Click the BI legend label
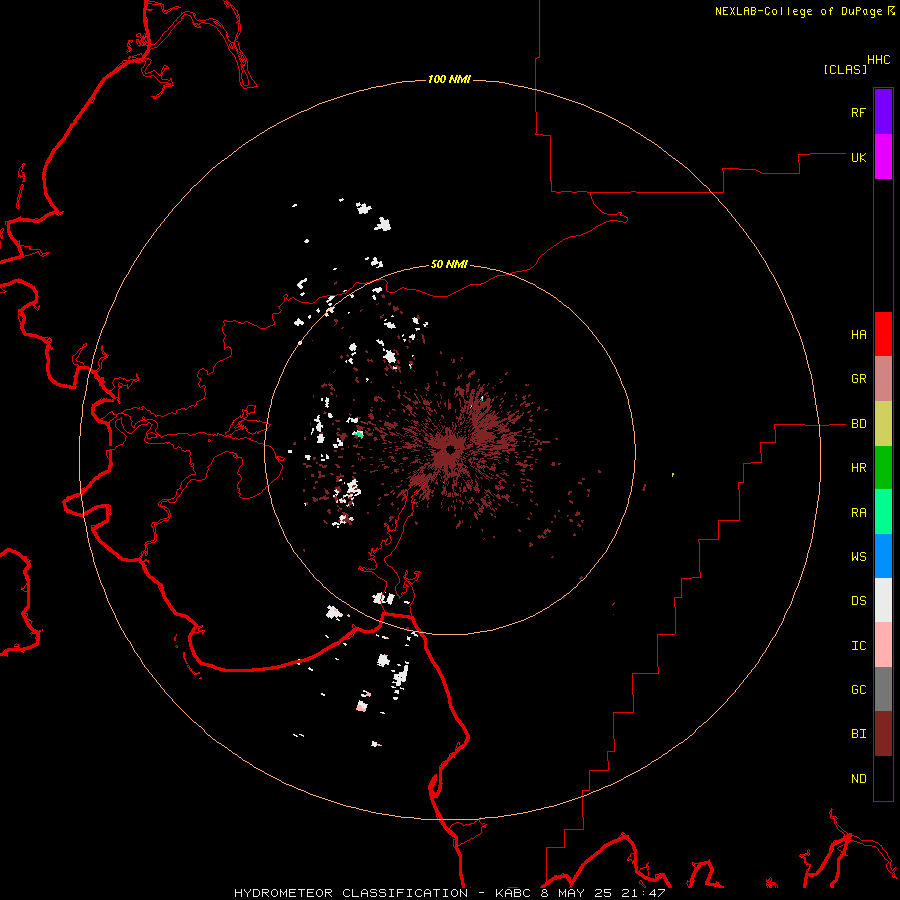Viewport: 900px width, 900px height. click(x=858, y=734)
